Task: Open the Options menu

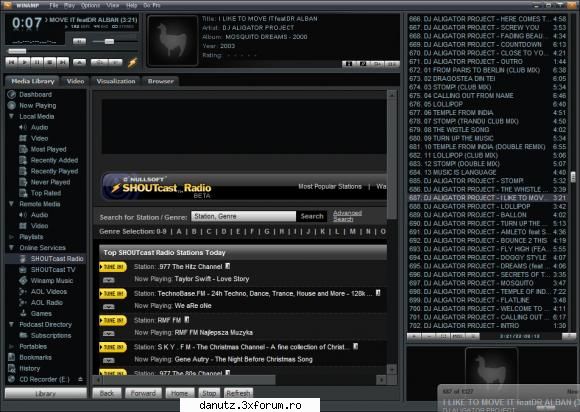Action: (91, 5)
